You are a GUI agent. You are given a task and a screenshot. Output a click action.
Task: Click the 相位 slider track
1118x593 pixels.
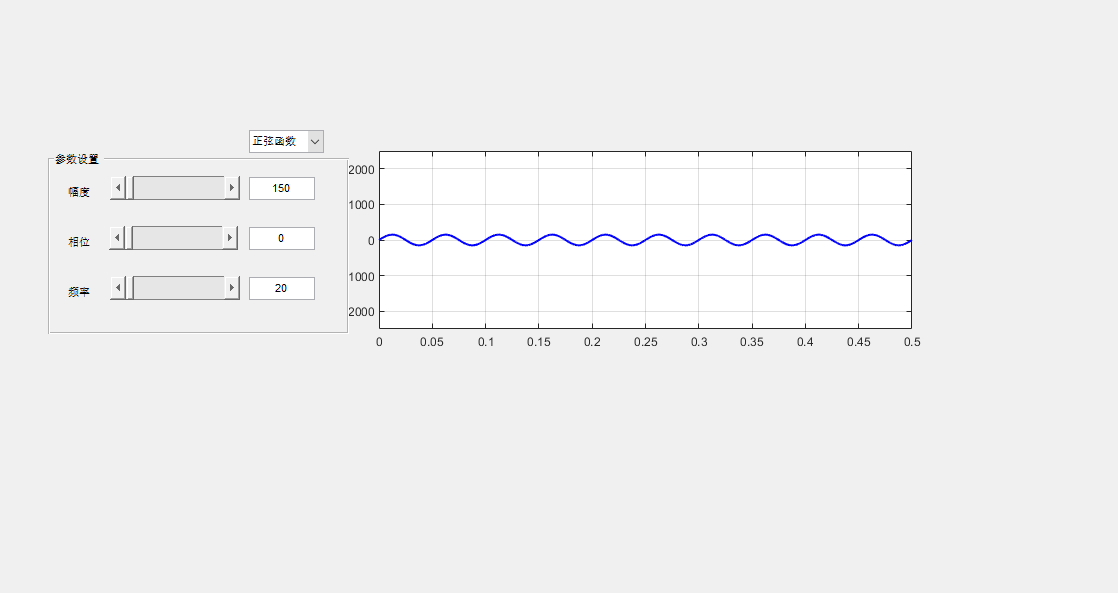tap(177, 238)
